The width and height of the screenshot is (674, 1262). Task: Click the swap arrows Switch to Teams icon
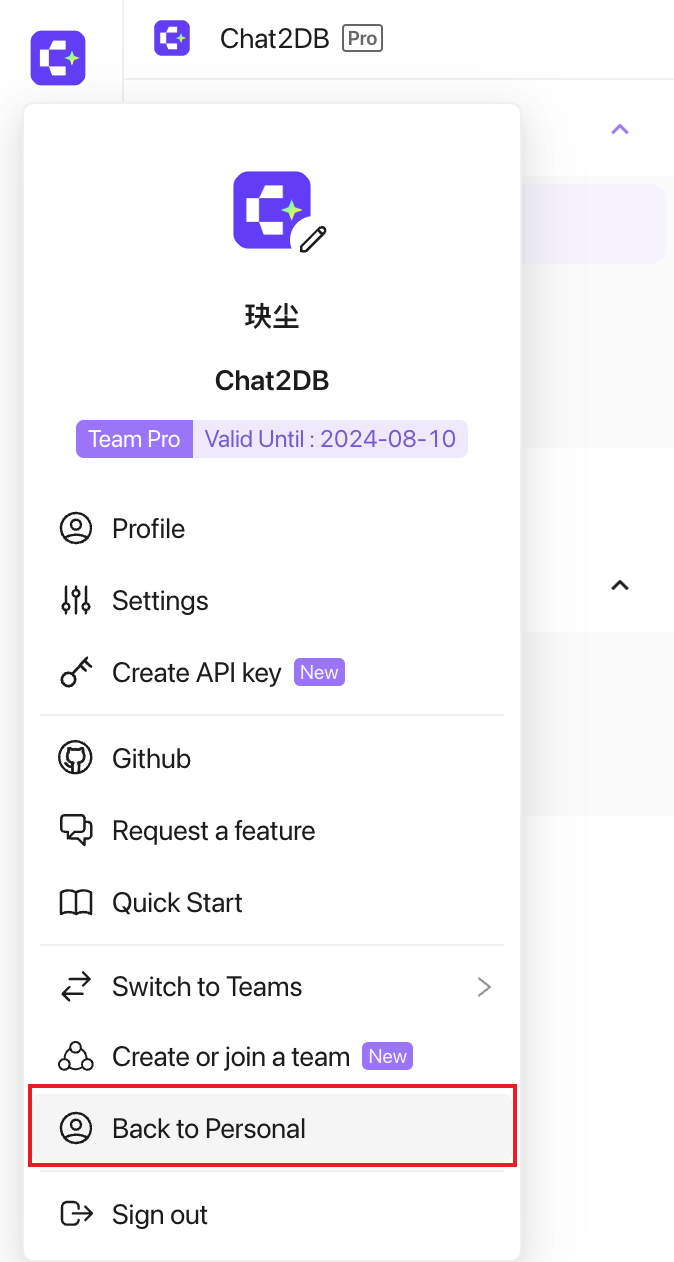click(76, 987)
